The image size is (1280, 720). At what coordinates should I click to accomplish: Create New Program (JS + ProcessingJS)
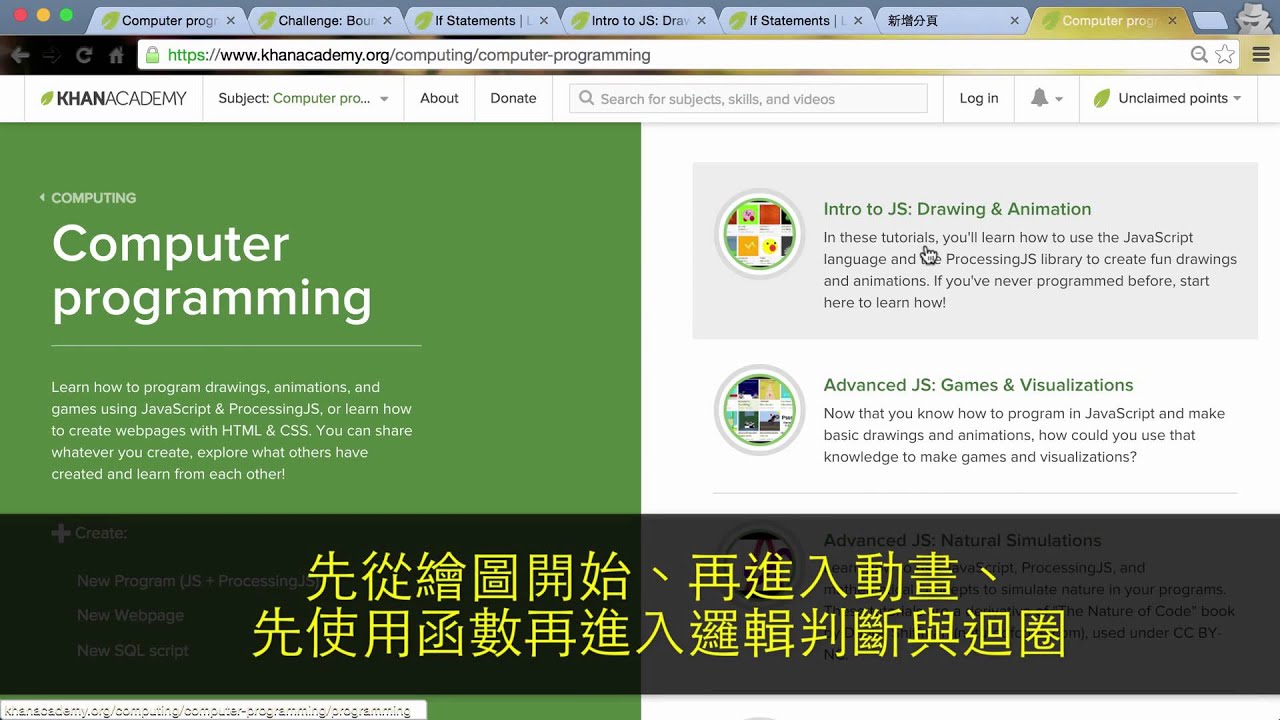[199, 581]
